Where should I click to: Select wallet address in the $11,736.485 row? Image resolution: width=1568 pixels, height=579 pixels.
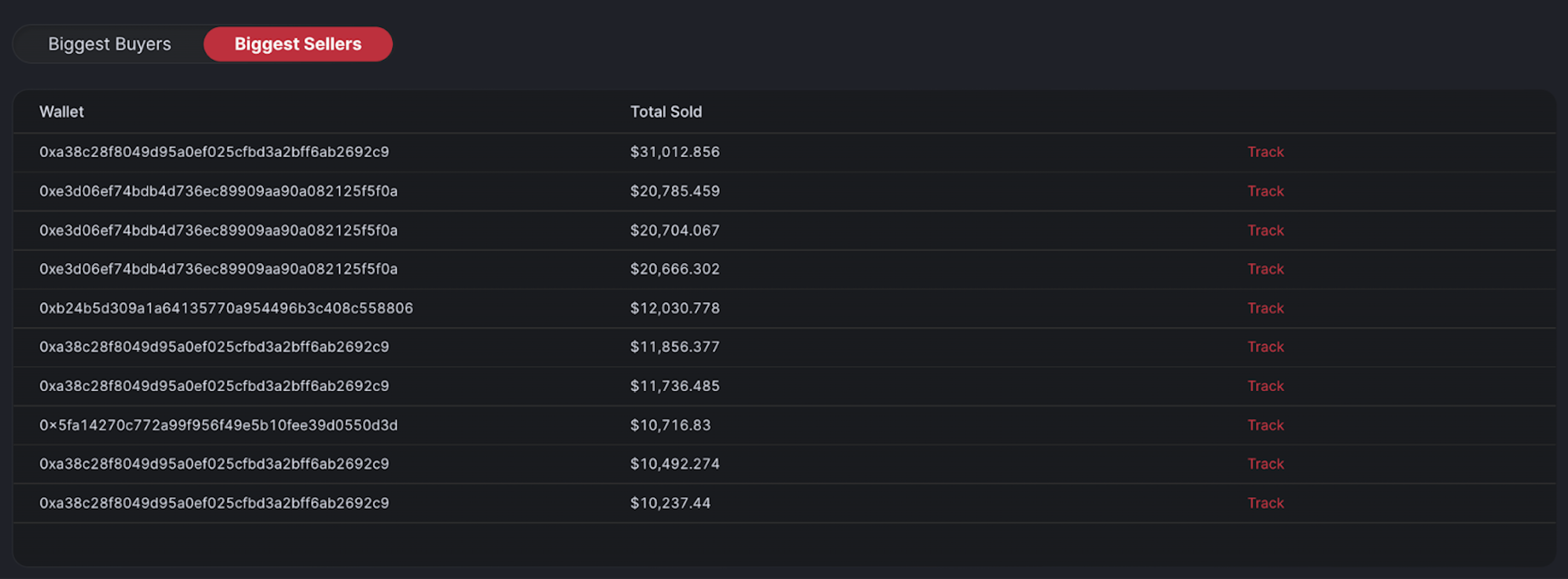[214, 386]
